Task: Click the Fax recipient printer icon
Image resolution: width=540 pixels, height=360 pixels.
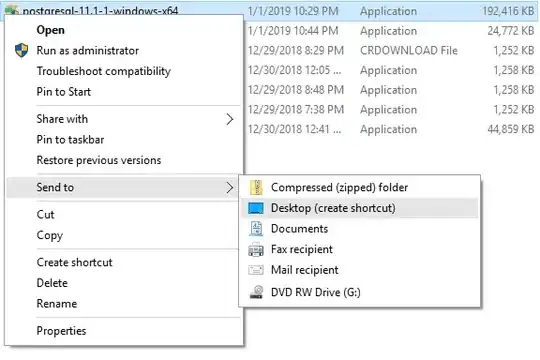Action: (256, 249)
